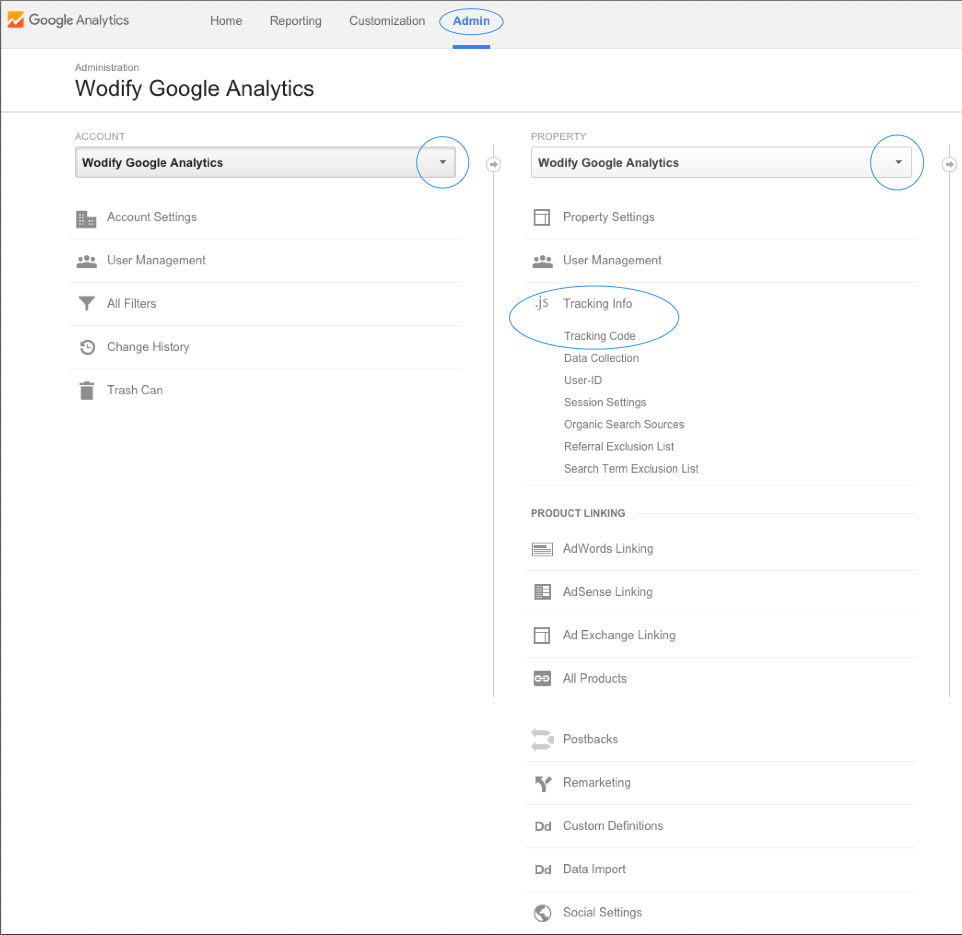Viewport: 962px width, 935px height.
Task: Open Tracking Code under Tracking Info
Action: [x=599, y=336]
